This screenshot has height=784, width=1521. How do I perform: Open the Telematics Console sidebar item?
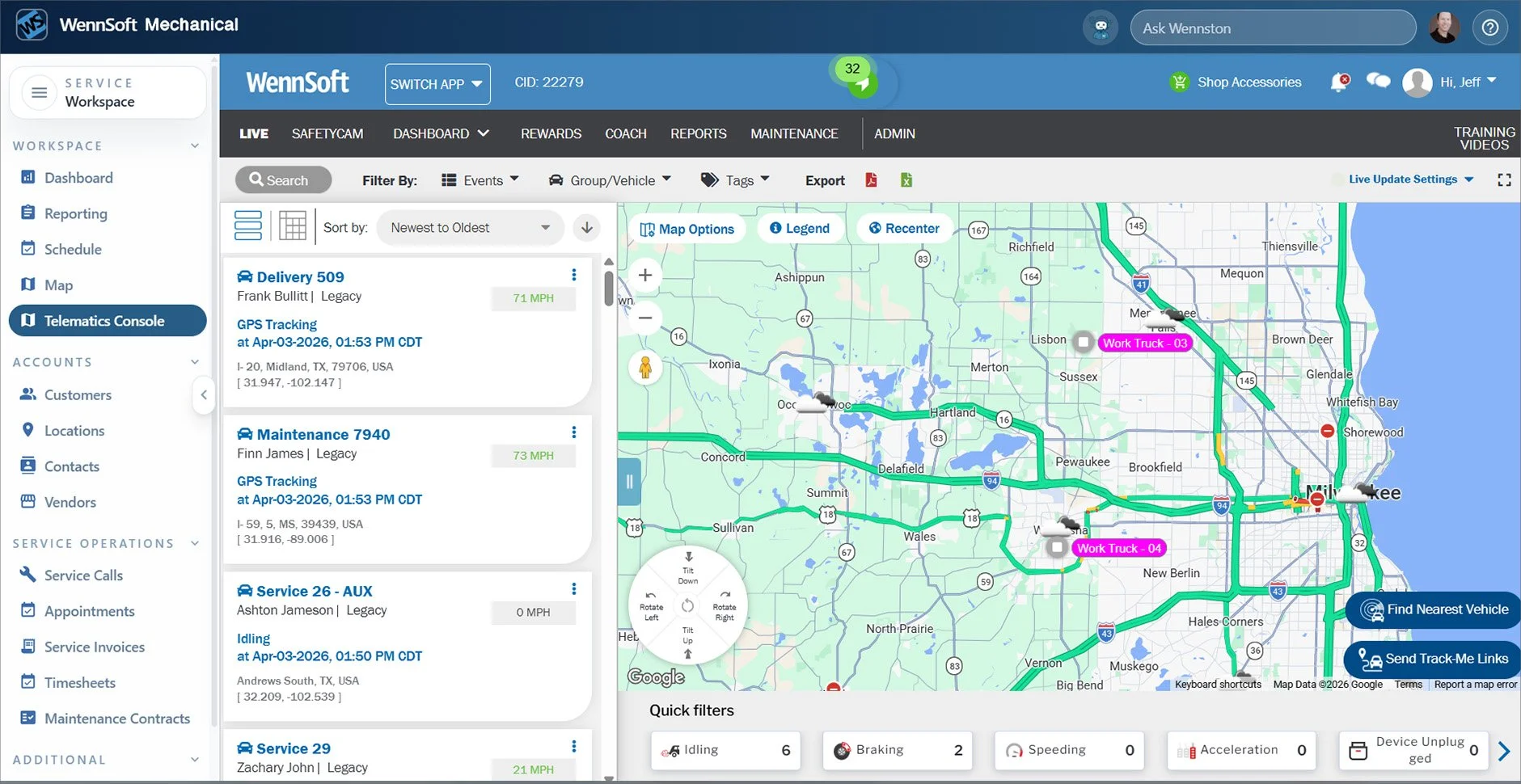pyautogui.click(x=108, y=321)
